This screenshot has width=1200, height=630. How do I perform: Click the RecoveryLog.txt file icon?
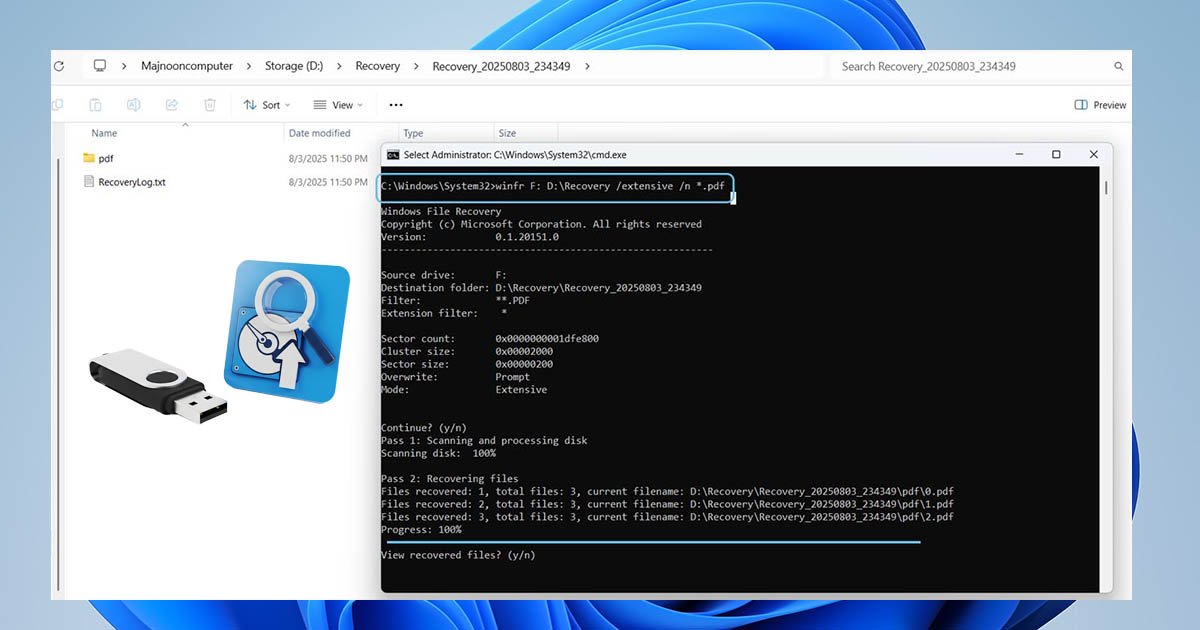[89, 182]
